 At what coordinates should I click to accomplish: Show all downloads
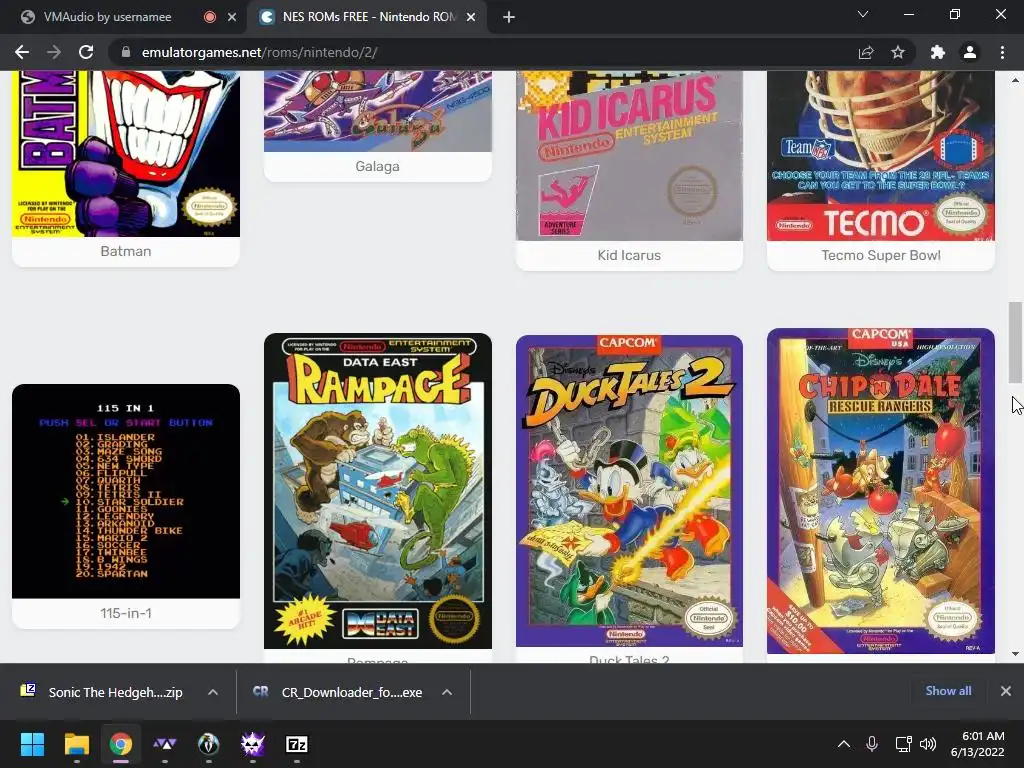click(948, 691)
